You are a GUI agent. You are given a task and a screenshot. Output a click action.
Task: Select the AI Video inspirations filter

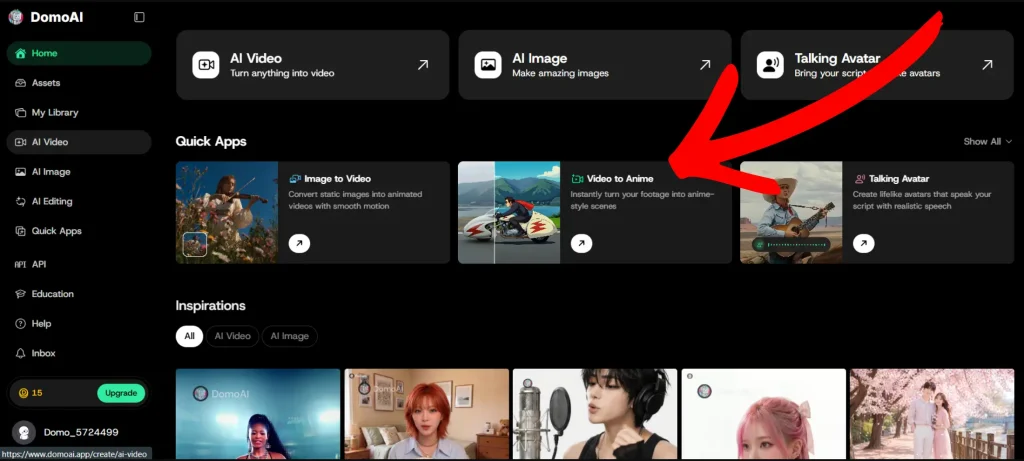(x=232, y=336)
